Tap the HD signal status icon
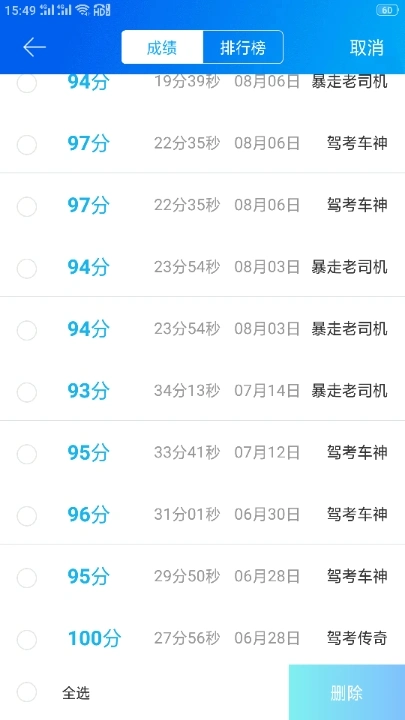405x720 pixels. (102, 10)
